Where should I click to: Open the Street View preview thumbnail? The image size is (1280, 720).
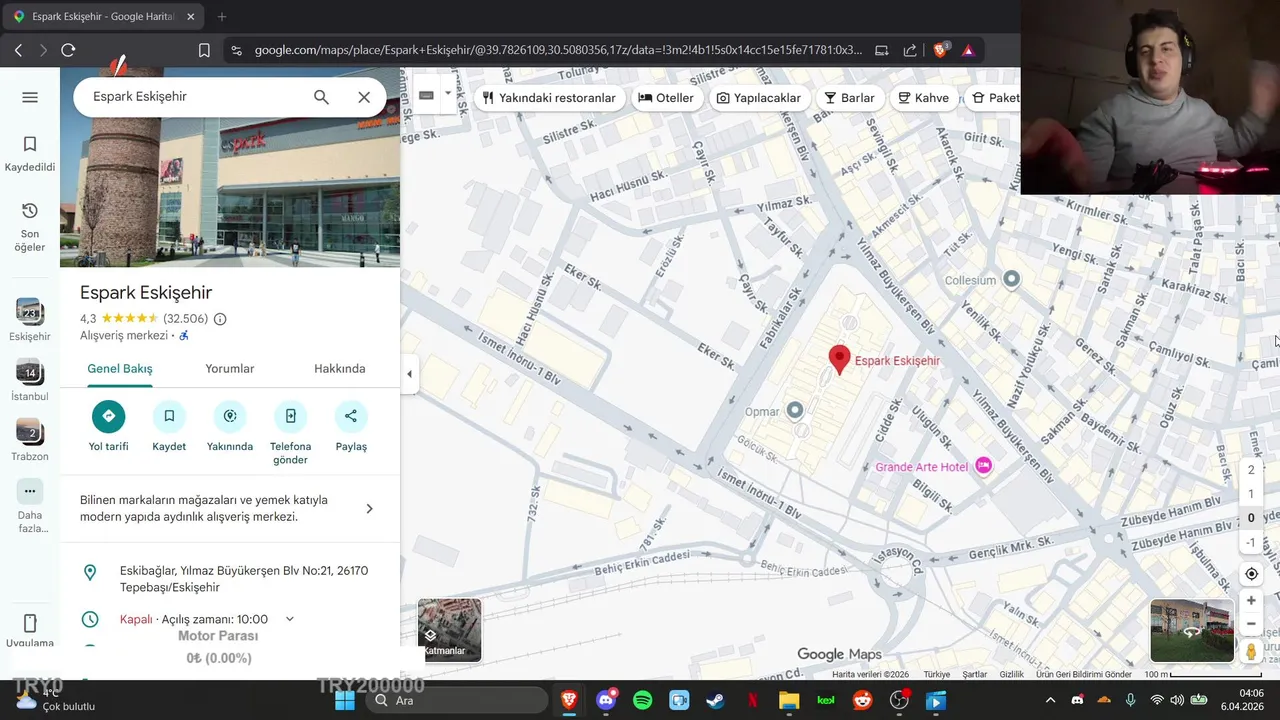point(1192,631)
